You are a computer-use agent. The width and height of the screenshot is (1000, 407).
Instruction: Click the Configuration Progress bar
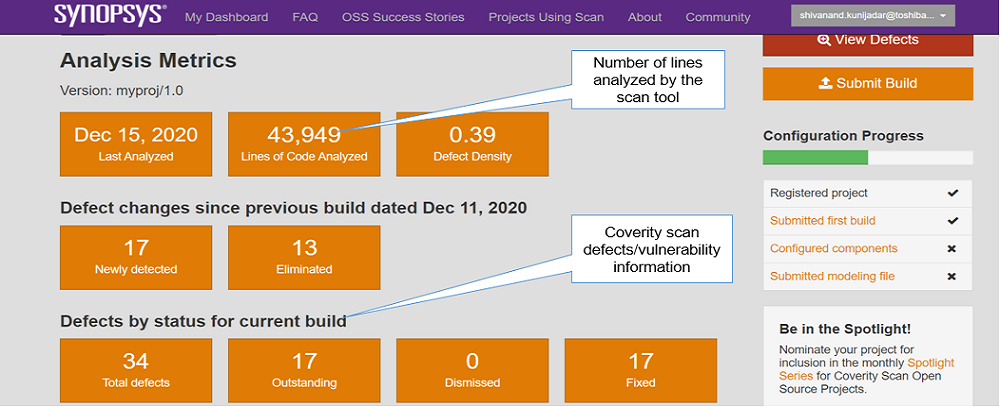click(868, 158)
